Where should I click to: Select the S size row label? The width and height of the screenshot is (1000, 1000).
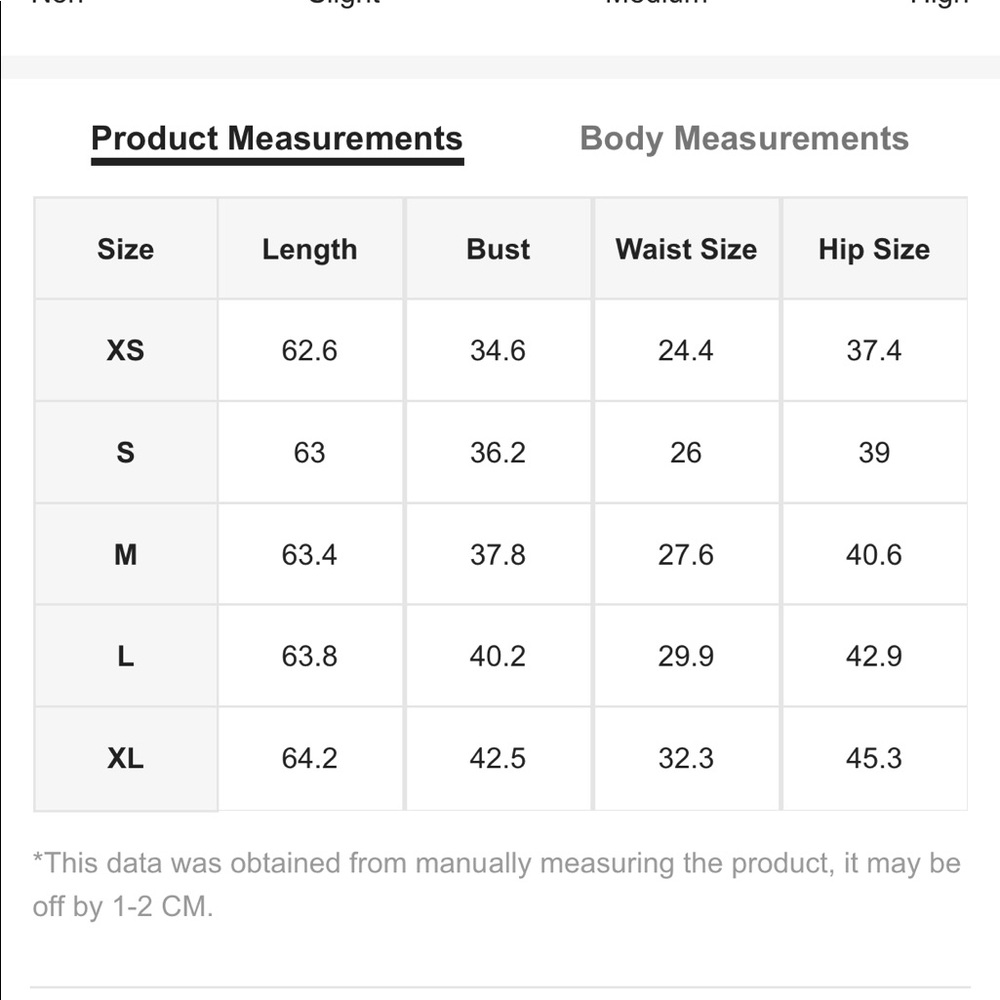pos(126,453)
